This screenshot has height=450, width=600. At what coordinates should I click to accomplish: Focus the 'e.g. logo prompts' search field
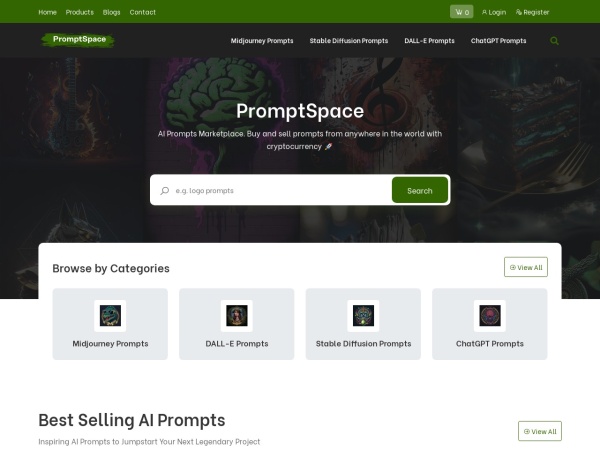tap(281, 191)
